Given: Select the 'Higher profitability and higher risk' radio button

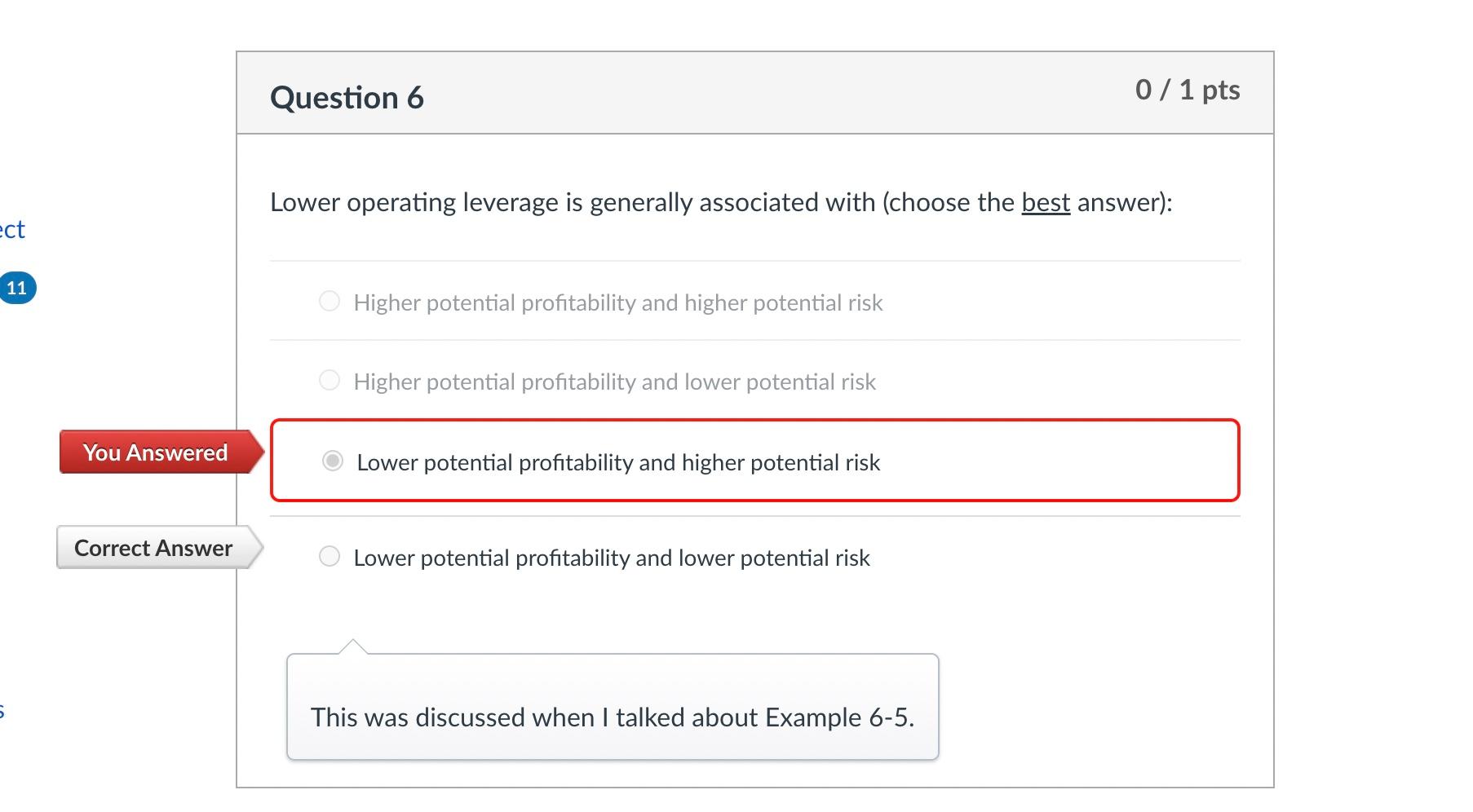Looking at the screenshot, I should (330, 302).
